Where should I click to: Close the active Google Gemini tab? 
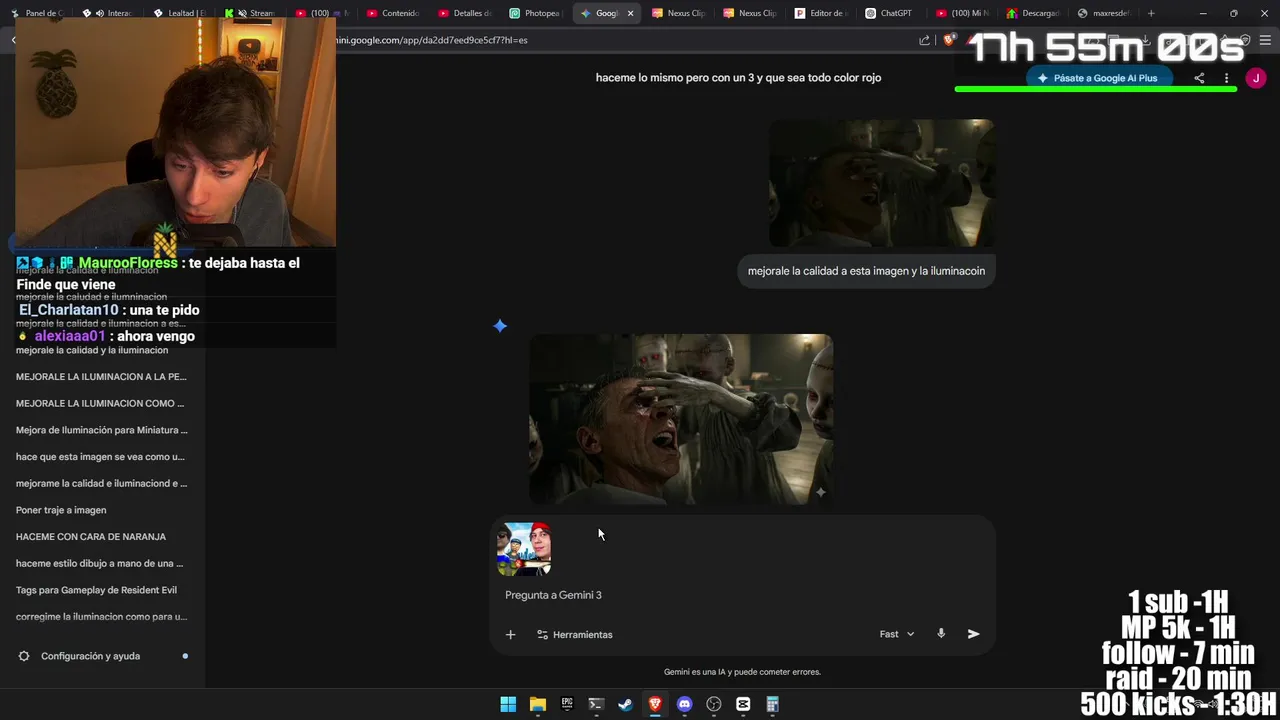630,13
